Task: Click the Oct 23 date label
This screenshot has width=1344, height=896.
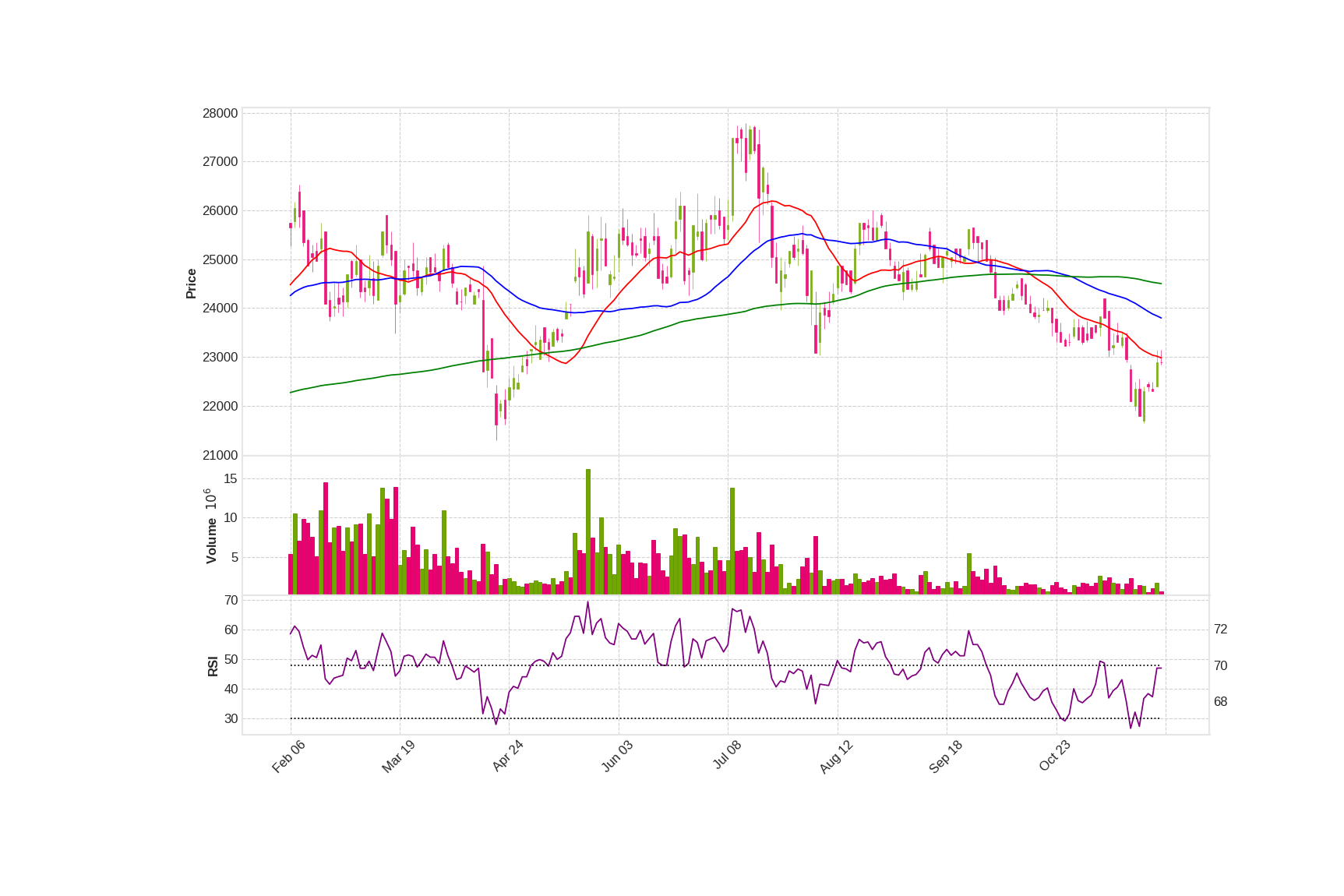Action: click(x=1055, y=756)
